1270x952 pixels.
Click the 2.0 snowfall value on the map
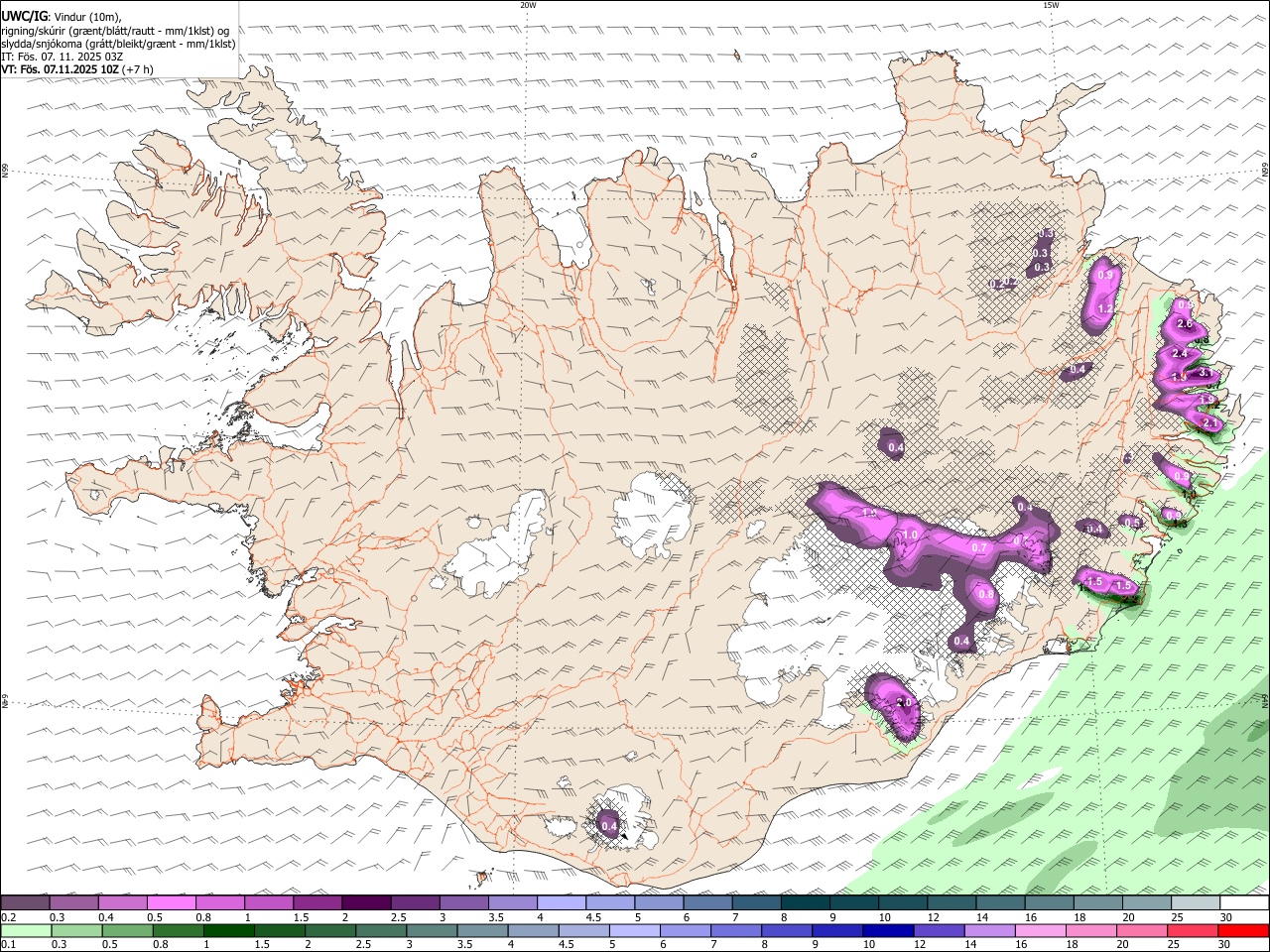click(903, 703)
